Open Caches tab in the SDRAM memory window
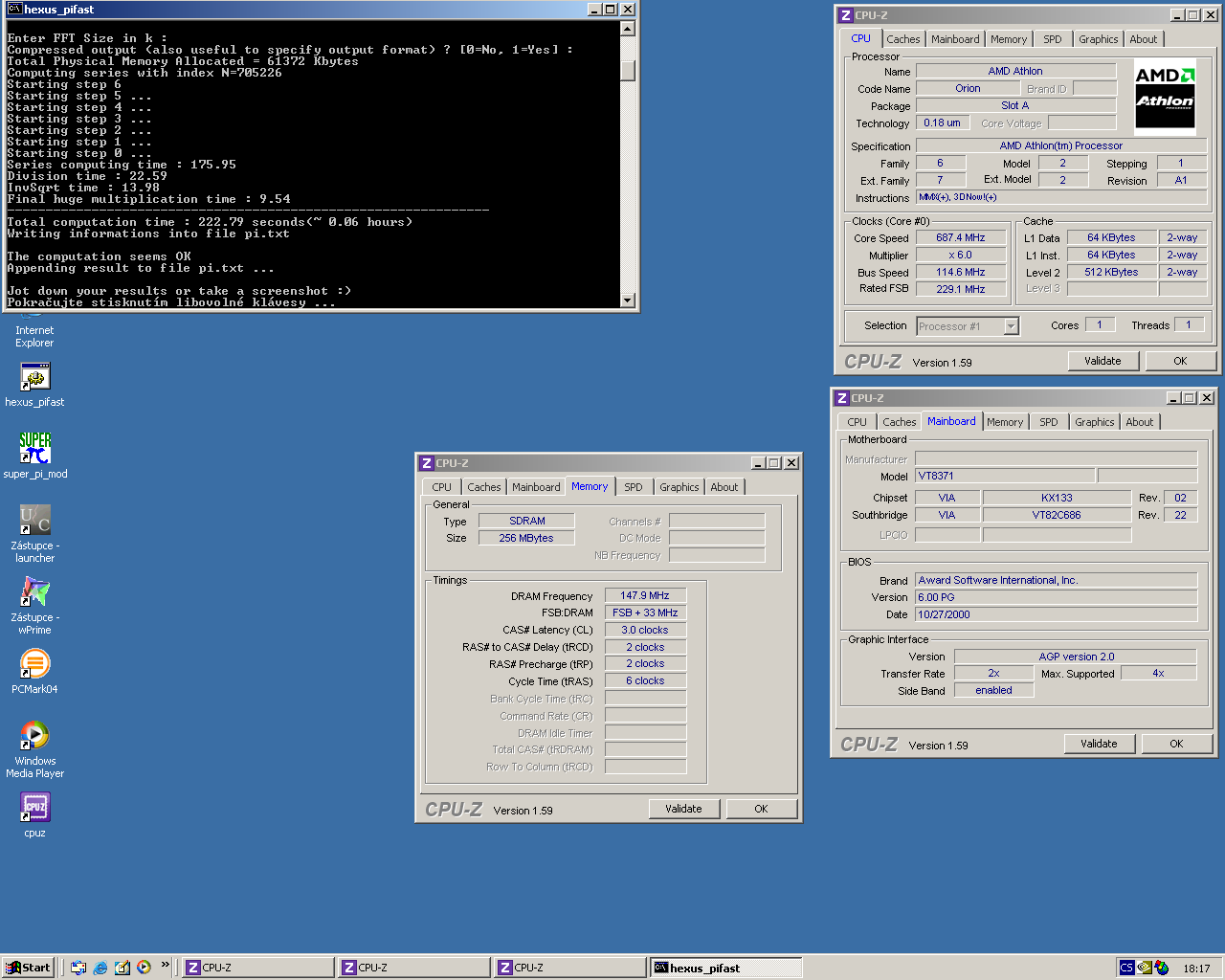1225x980 pixels. (484, 487)
